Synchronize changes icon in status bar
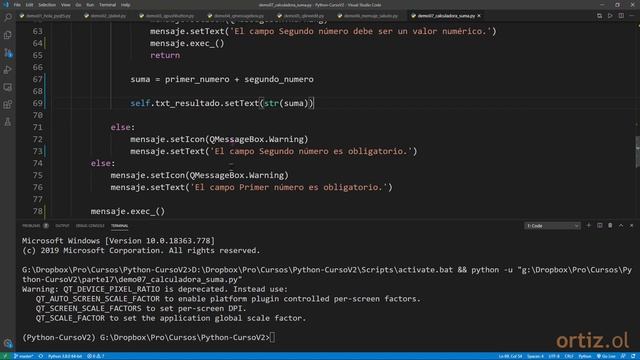Screen dimensions: 640x360 click(41, 356)
